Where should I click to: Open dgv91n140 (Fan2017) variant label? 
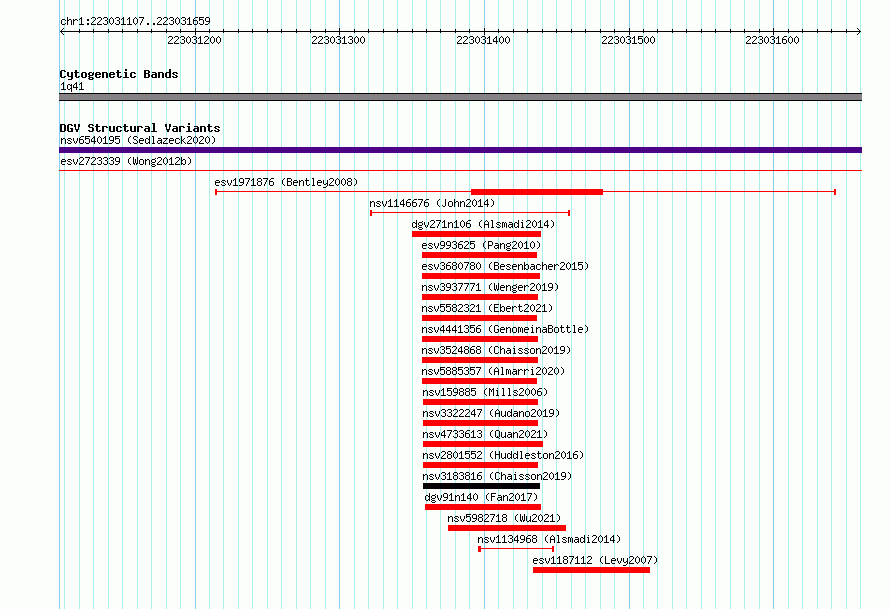pos(481,497)
